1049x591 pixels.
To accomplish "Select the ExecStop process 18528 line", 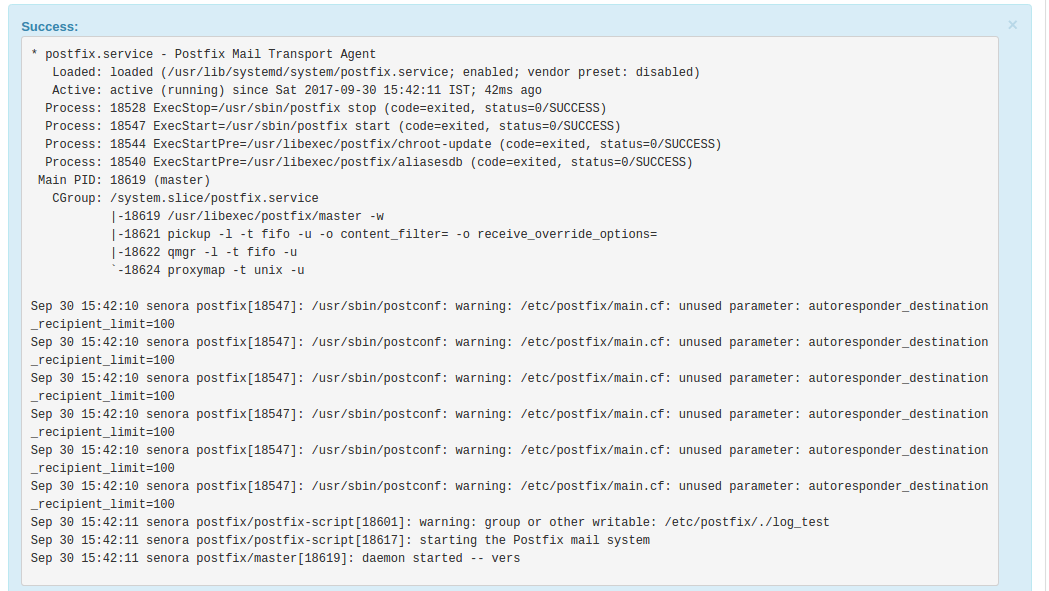I will pos(326,108).
